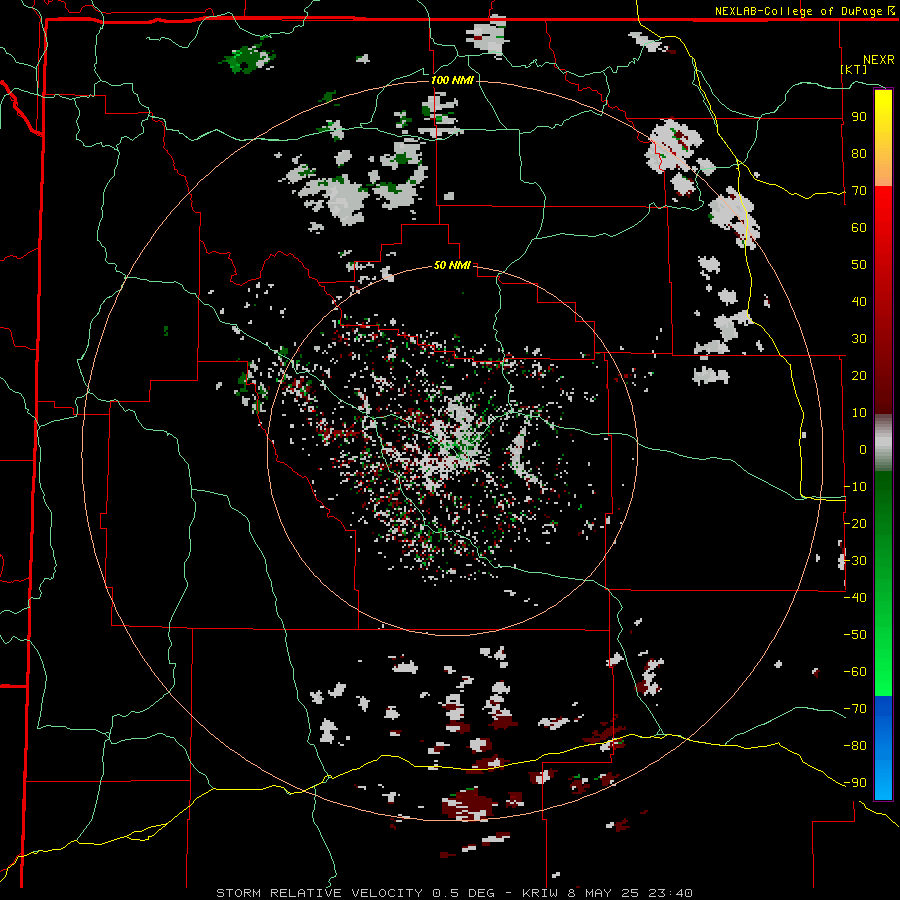Click the NEXR label at top right
Image resolution: width=900 pixels, height=900 pixels.
pyautogui.click(x=879, y=60)
